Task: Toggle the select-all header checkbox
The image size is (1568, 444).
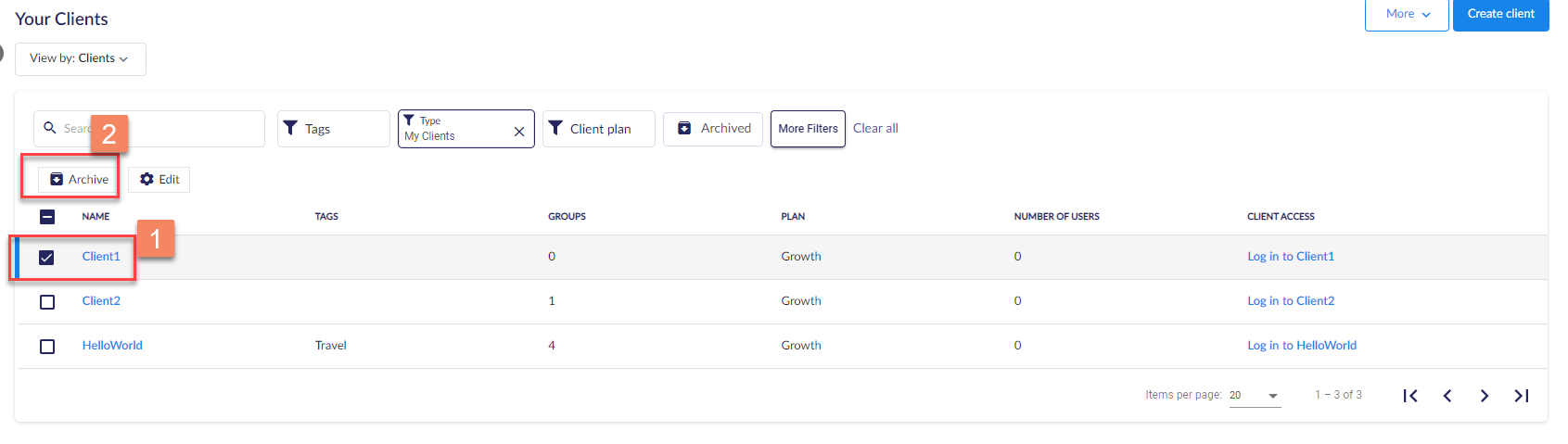Action: [x=47, y=217]
